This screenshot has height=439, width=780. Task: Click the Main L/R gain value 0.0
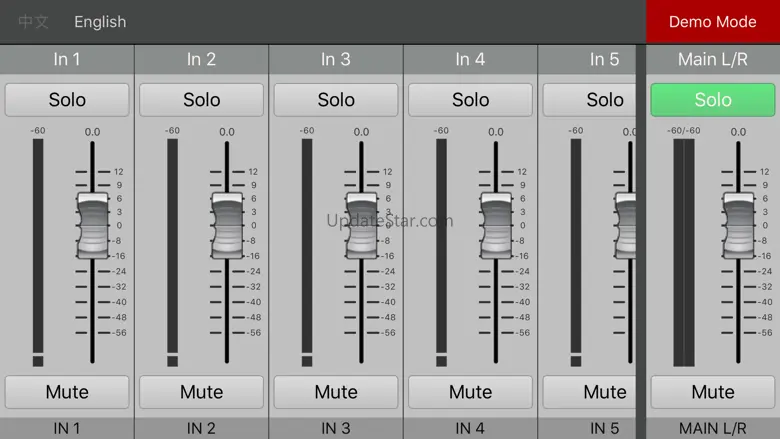738,132
